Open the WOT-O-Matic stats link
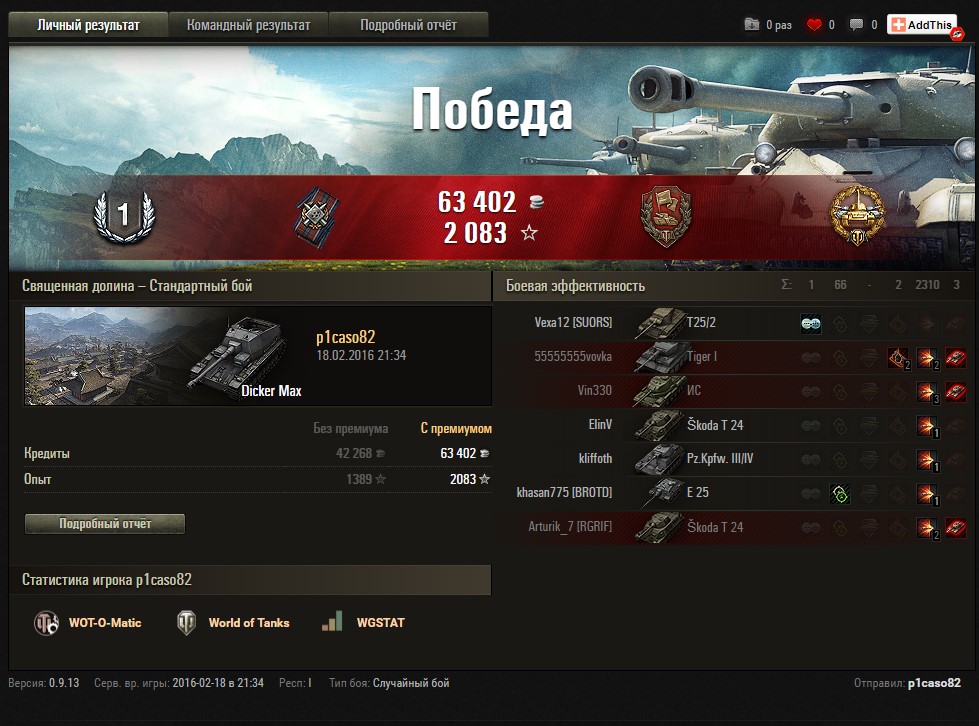The height and width of the screenshot is (726, 979). (88, 622)
